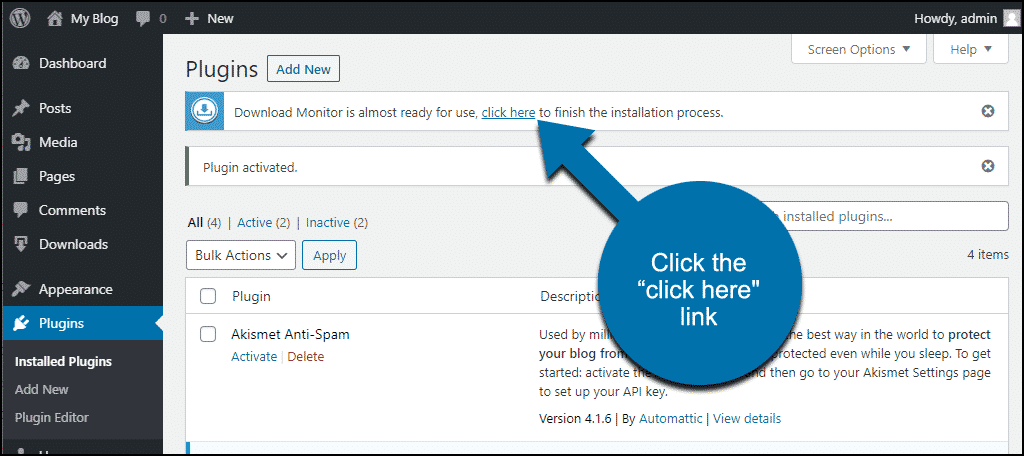Viewport: 1024px width, 456px height.
Task: Open the Media library menu item
Action: coord(58,142)
